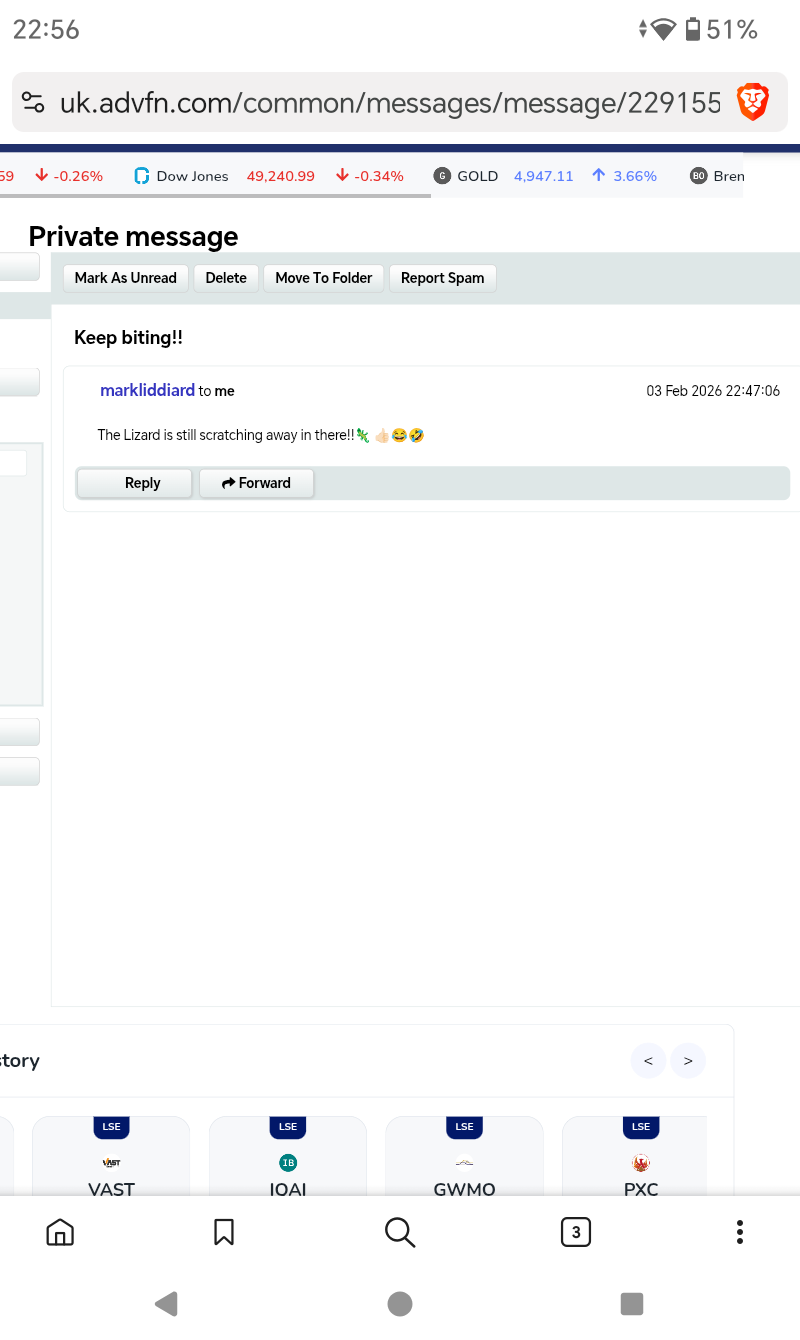Open the IOAI stock card
The height and width of the screenshot is (1340, 800).
point(288,1156)
